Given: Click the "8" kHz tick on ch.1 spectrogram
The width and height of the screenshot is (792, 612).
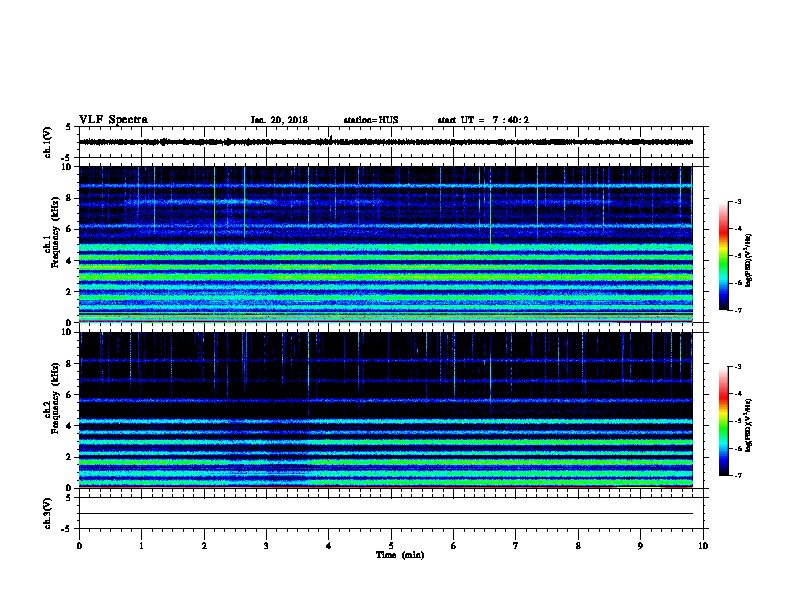Looking at the screenshot, I should [69, 198].
